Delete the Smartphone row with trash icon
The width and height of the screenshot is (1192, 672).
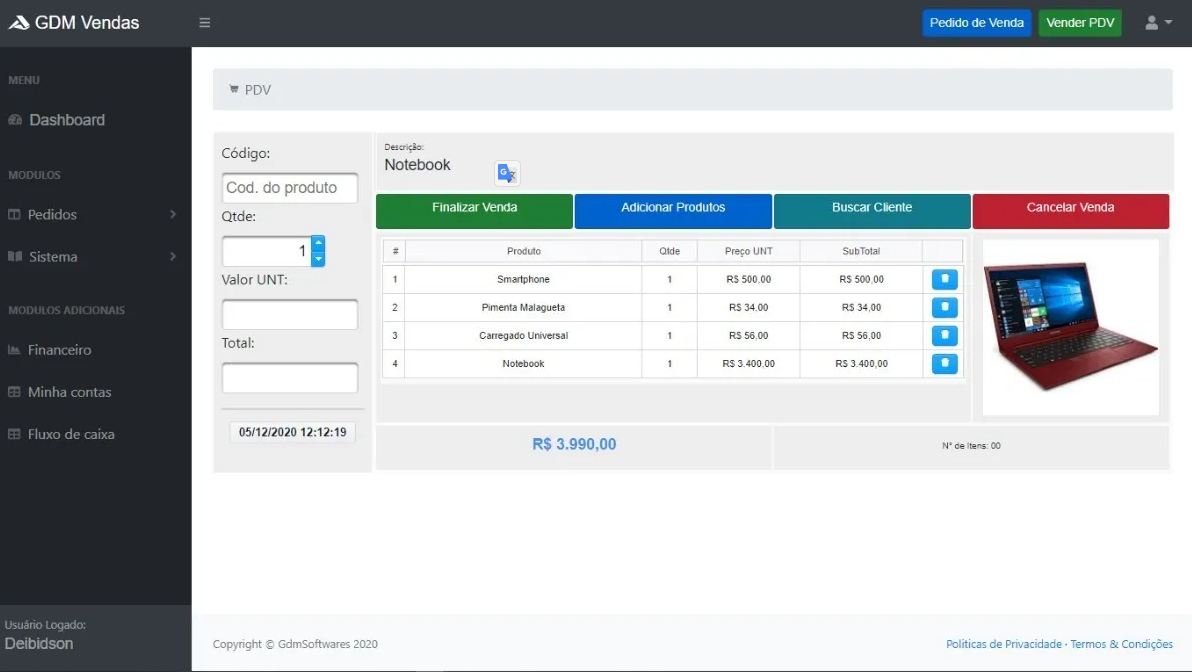tap(944, 280)
